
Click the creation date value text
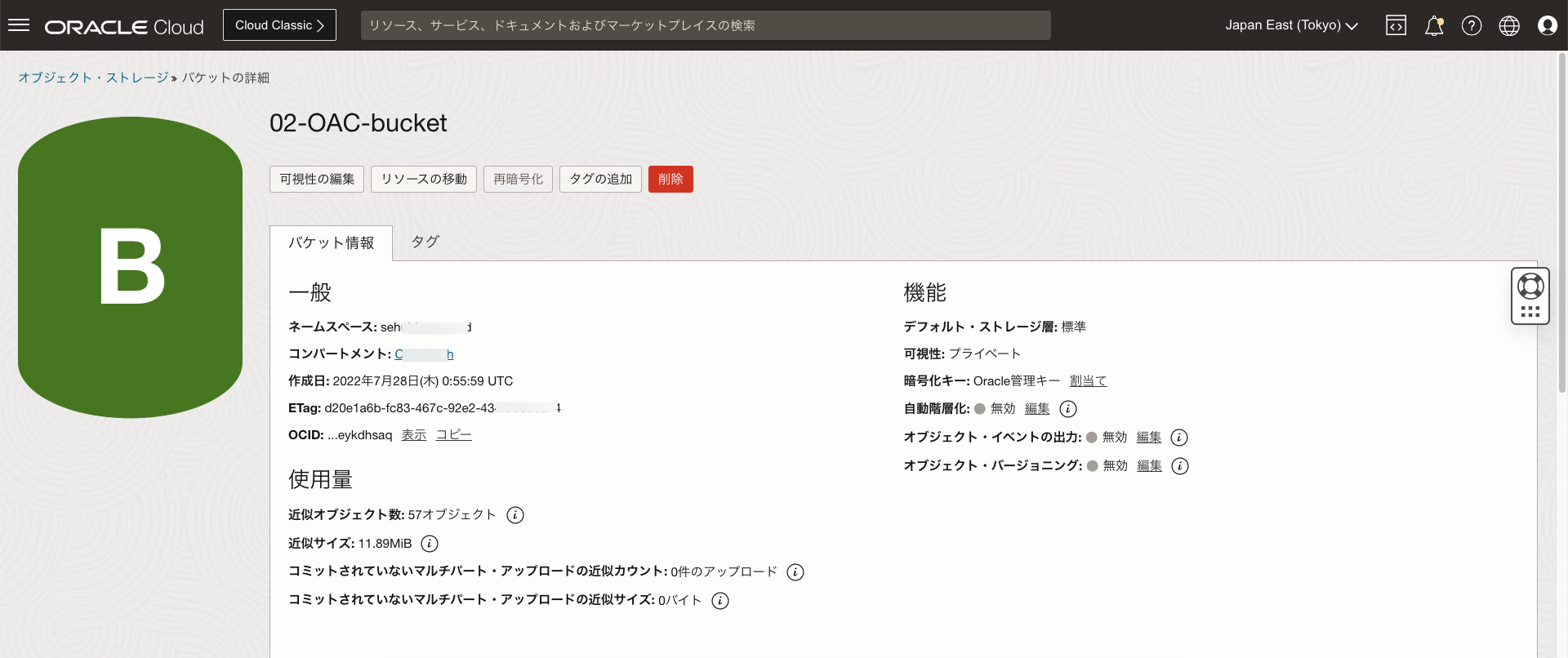pos(423,381)
